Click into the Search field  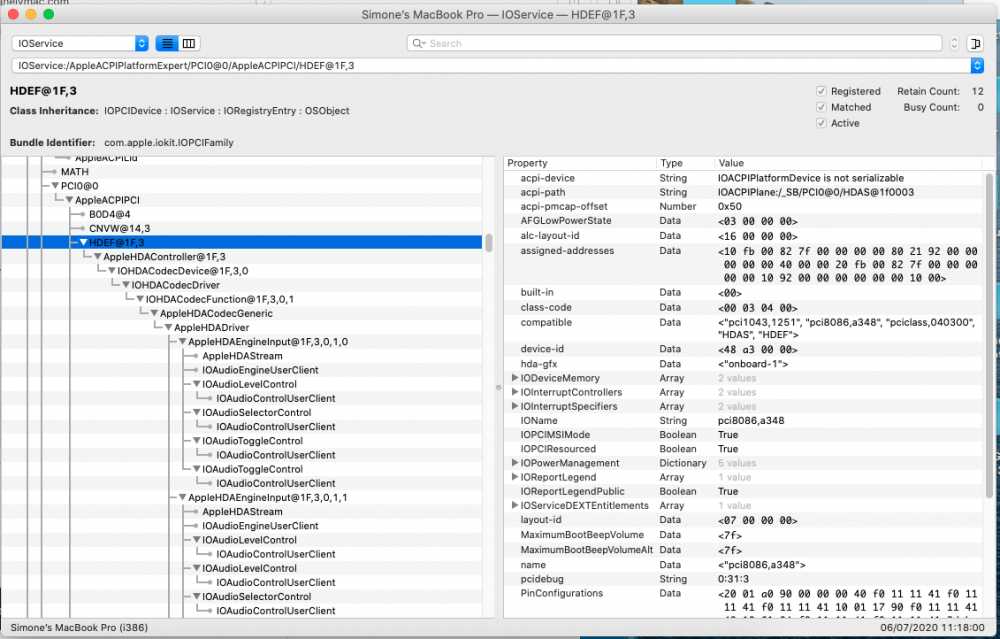pos(674,43)
